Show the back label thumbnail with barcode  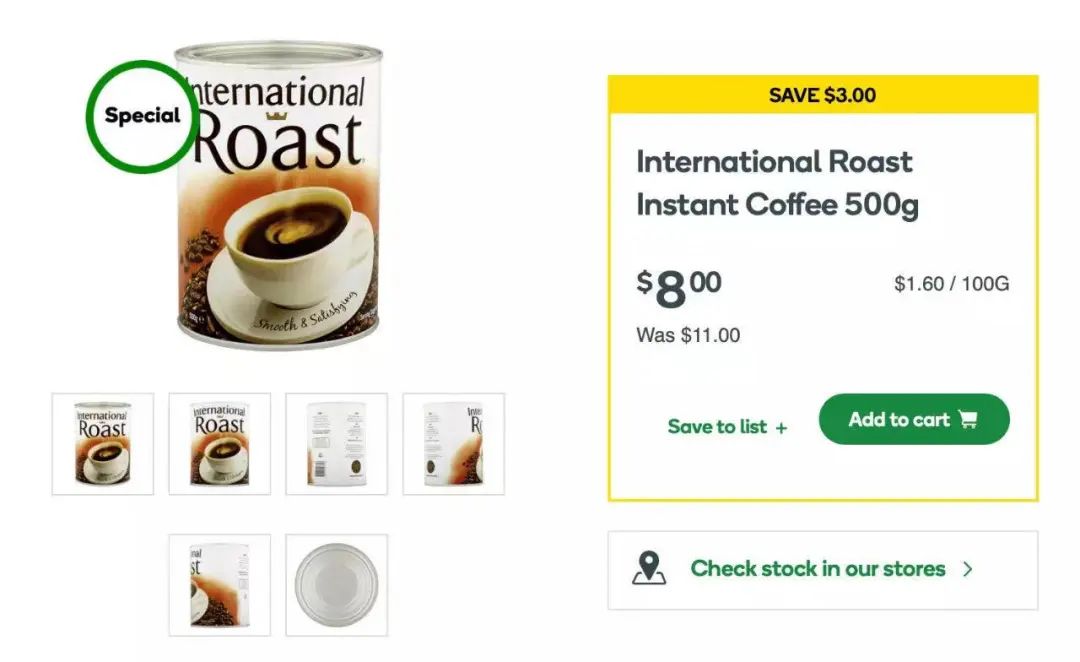coord(336,443)
